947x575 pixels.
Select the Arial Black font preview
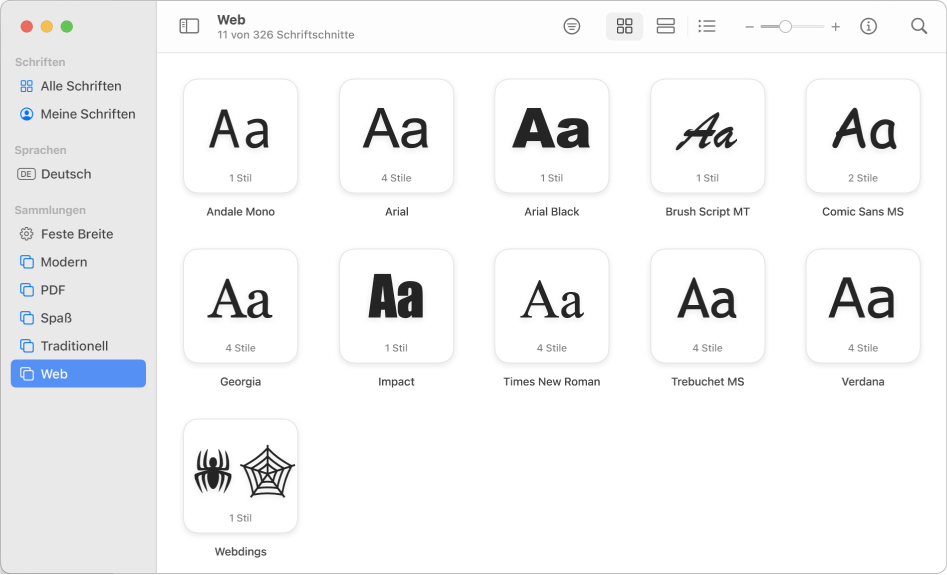[x=551, y=136]
